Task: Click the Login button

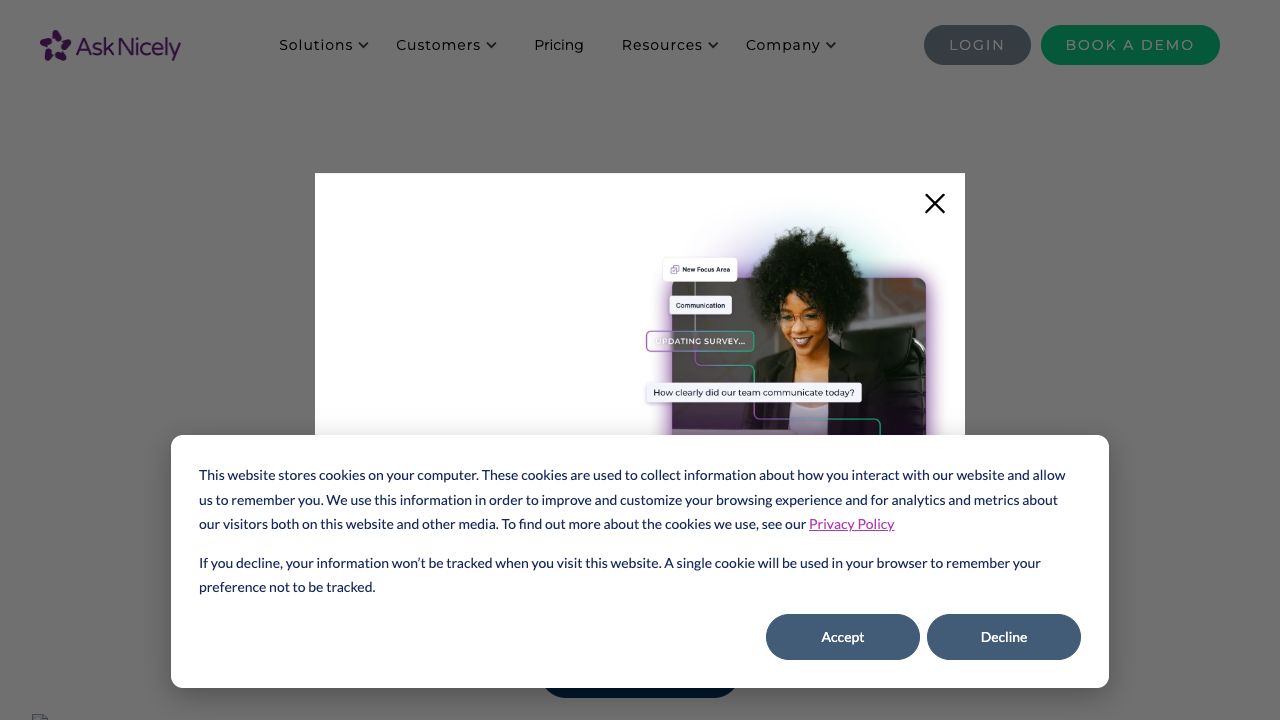Action: tap(977, 45)
